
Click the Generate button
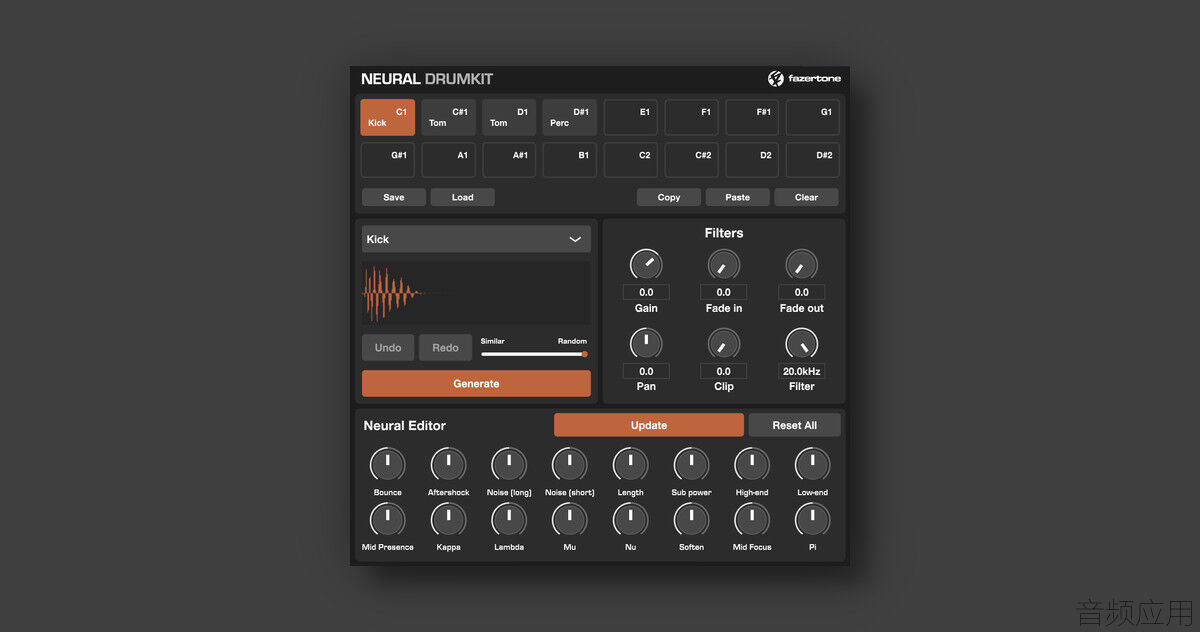(476, 384)
